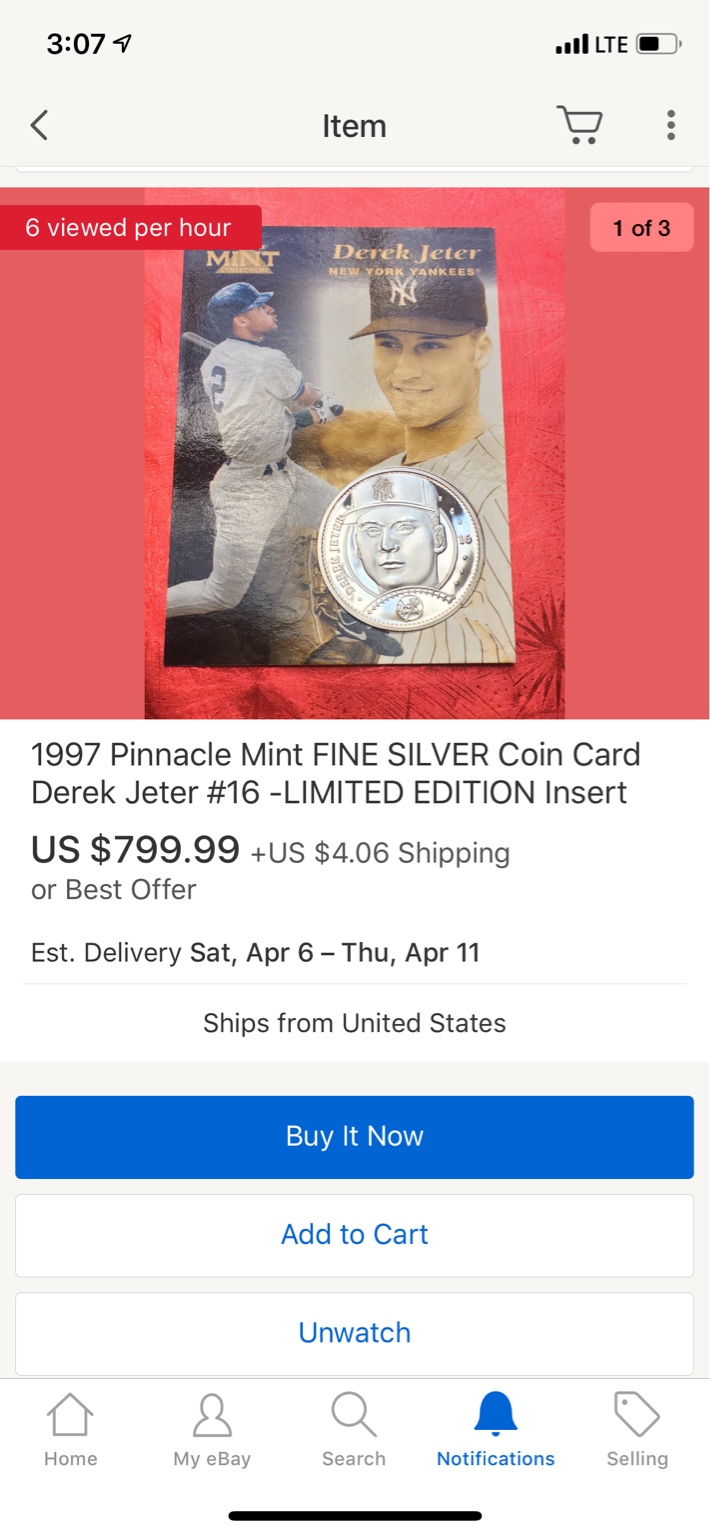Tap the Selling tag icon
710x1536 pixels.
coord(637,1416)
